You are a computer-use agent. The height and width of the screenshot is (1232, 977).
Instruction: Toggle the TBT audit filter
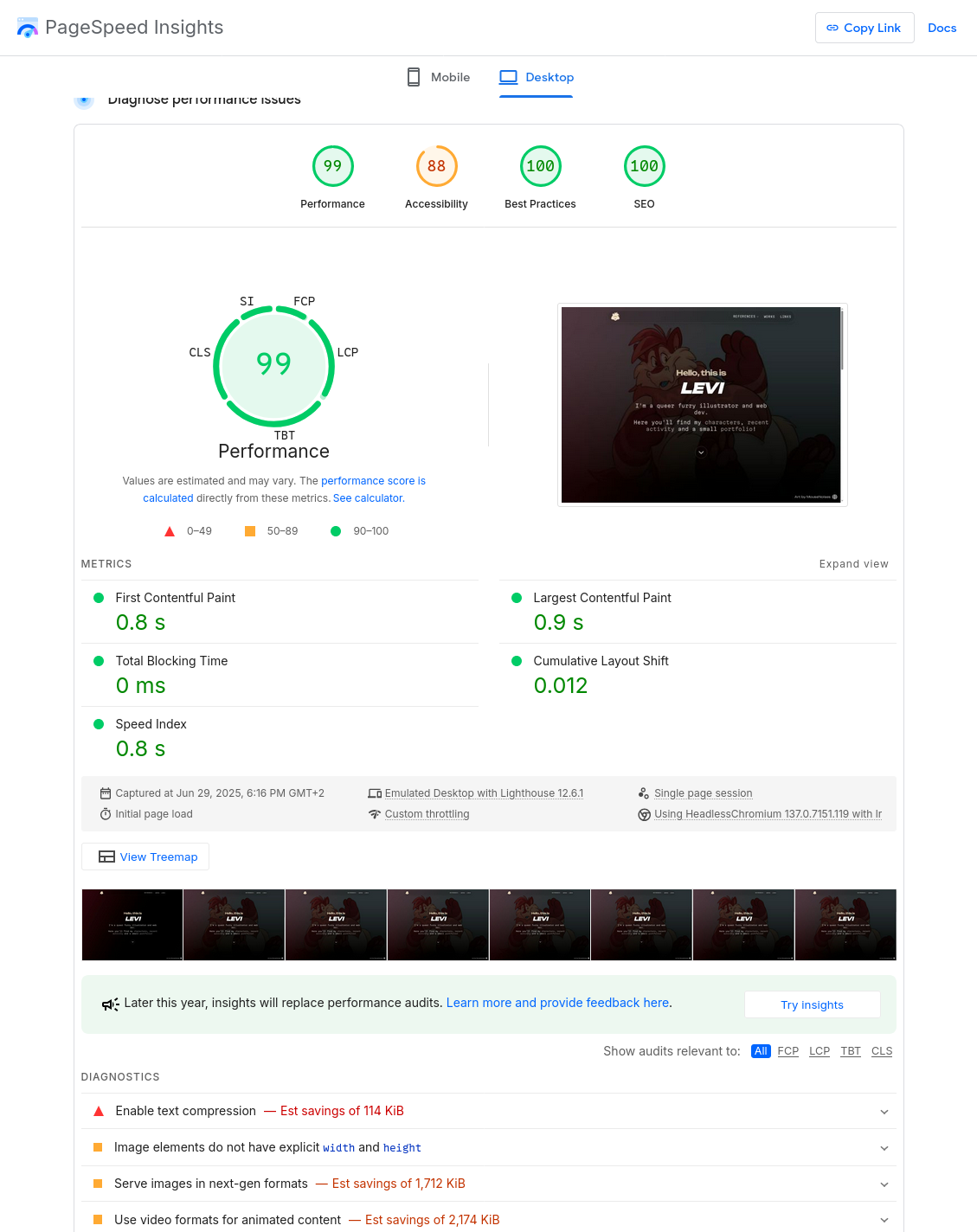(850, 1051)
